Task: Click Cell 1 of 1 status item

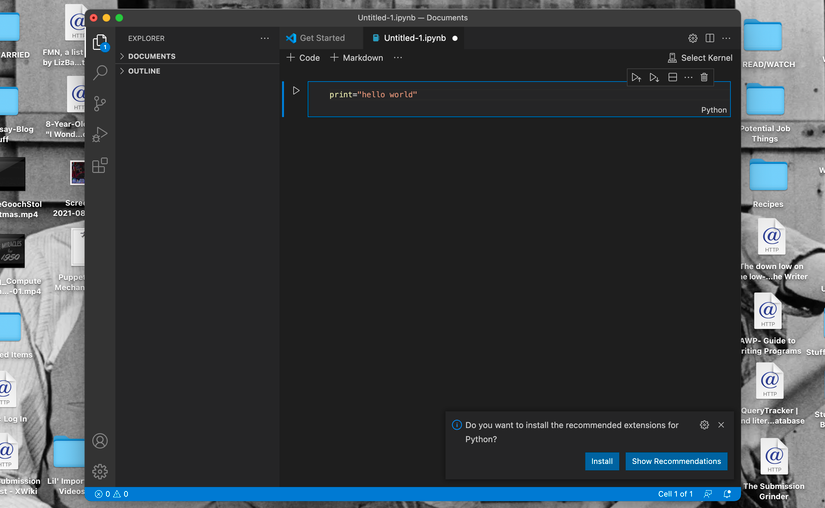Action: click(x=675, y=494)
